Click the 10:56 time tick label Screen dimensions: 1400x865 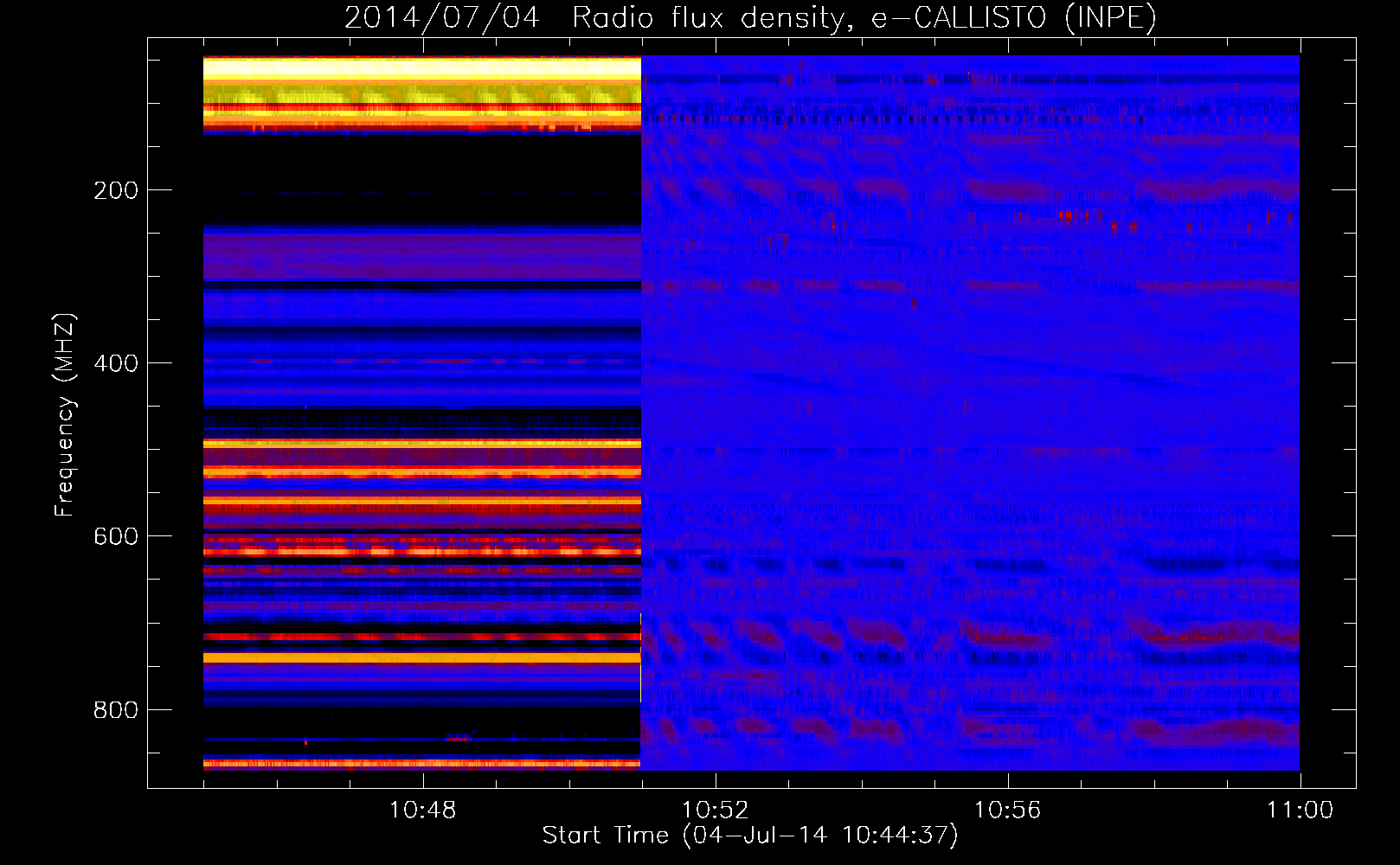pos(1007,811)
